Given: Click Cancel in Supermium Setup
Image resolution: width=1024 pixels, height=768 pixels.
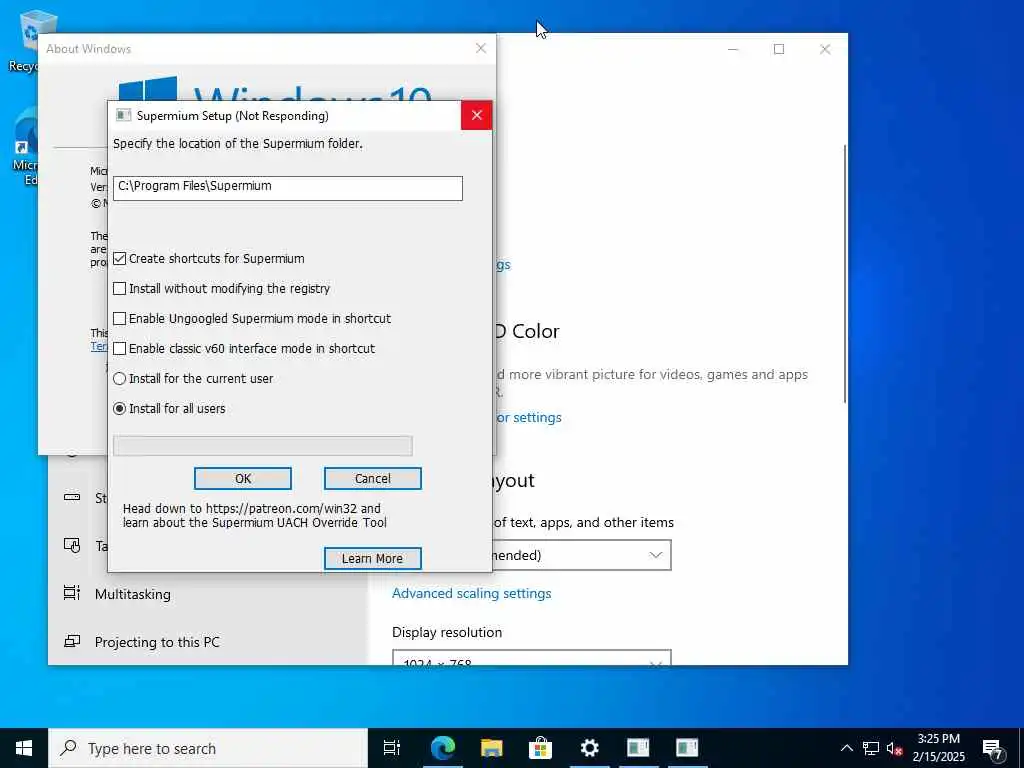Looking at the screenshot, I should 373,479.
